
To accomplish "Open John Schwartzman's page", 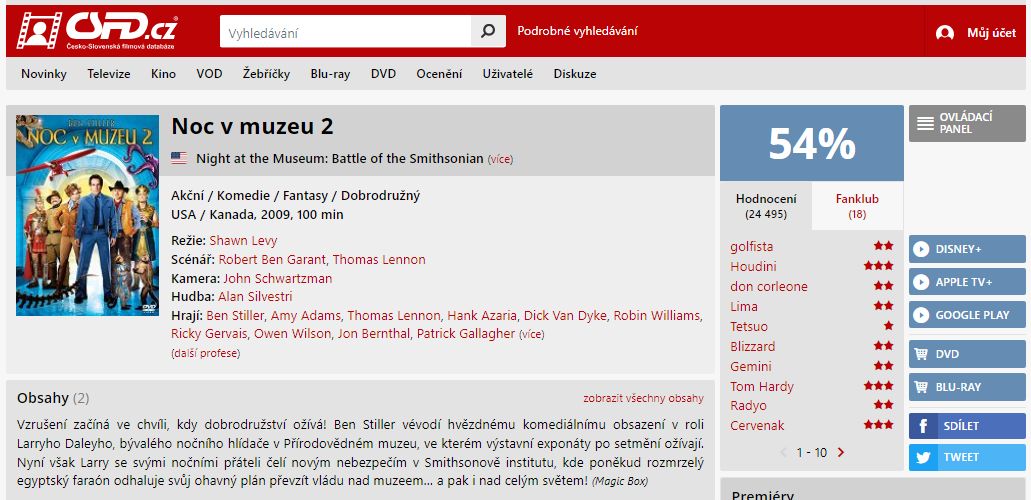I will tap(277, 278).
